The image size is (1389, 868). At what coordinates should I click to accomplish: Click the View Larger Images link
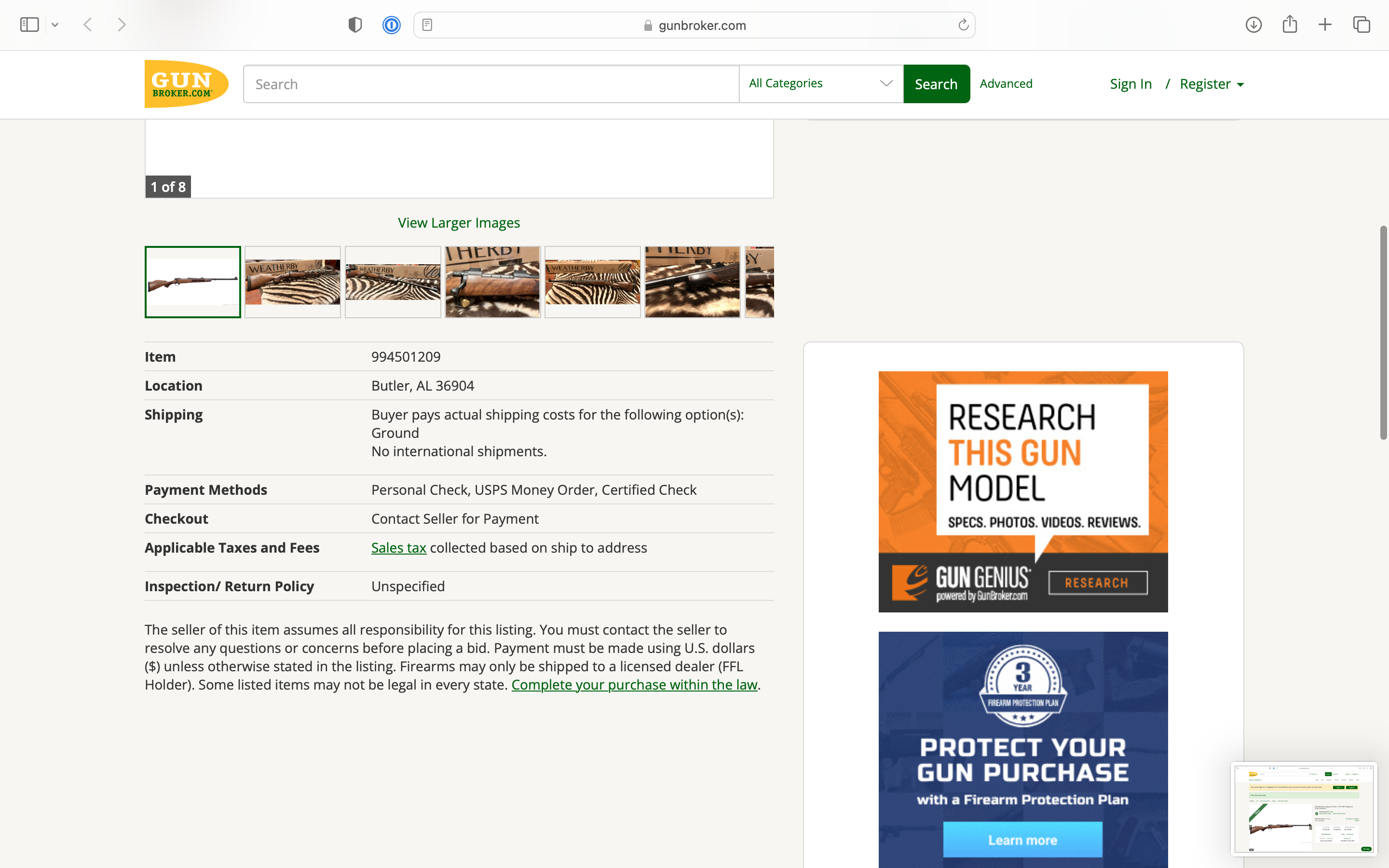click(459, 223)
